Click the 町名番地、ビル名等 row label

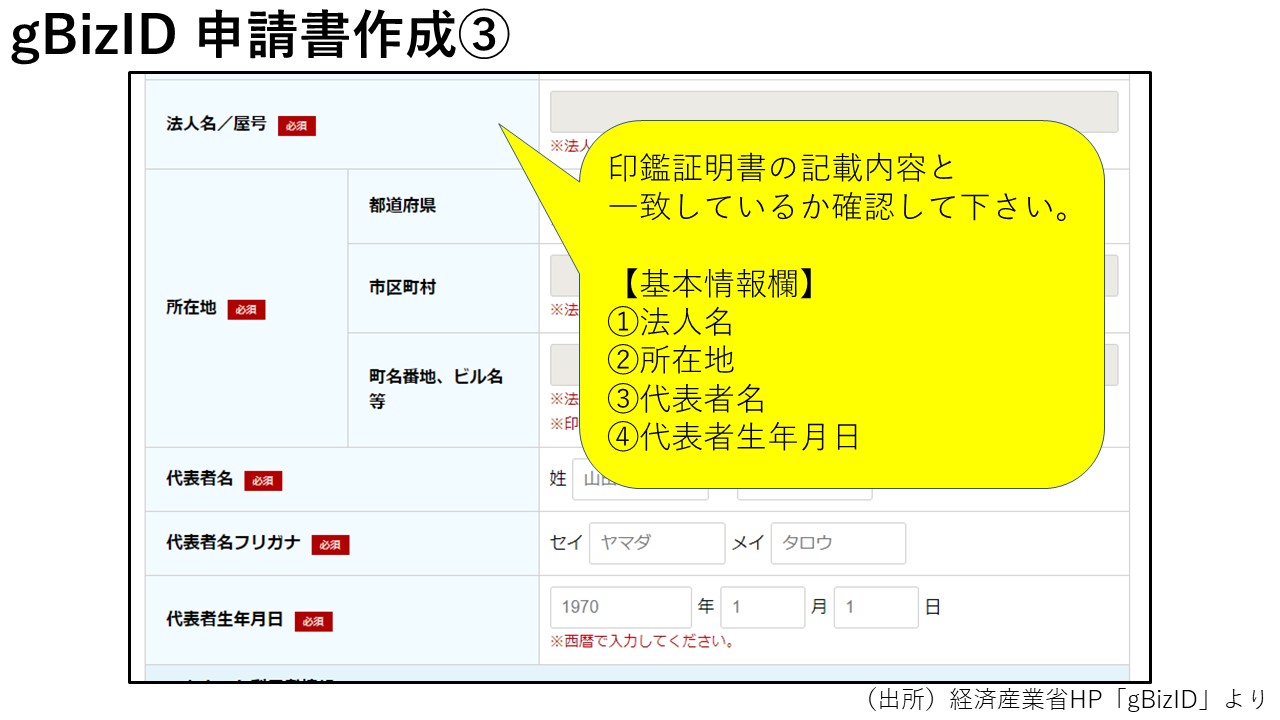coord(435,389)
